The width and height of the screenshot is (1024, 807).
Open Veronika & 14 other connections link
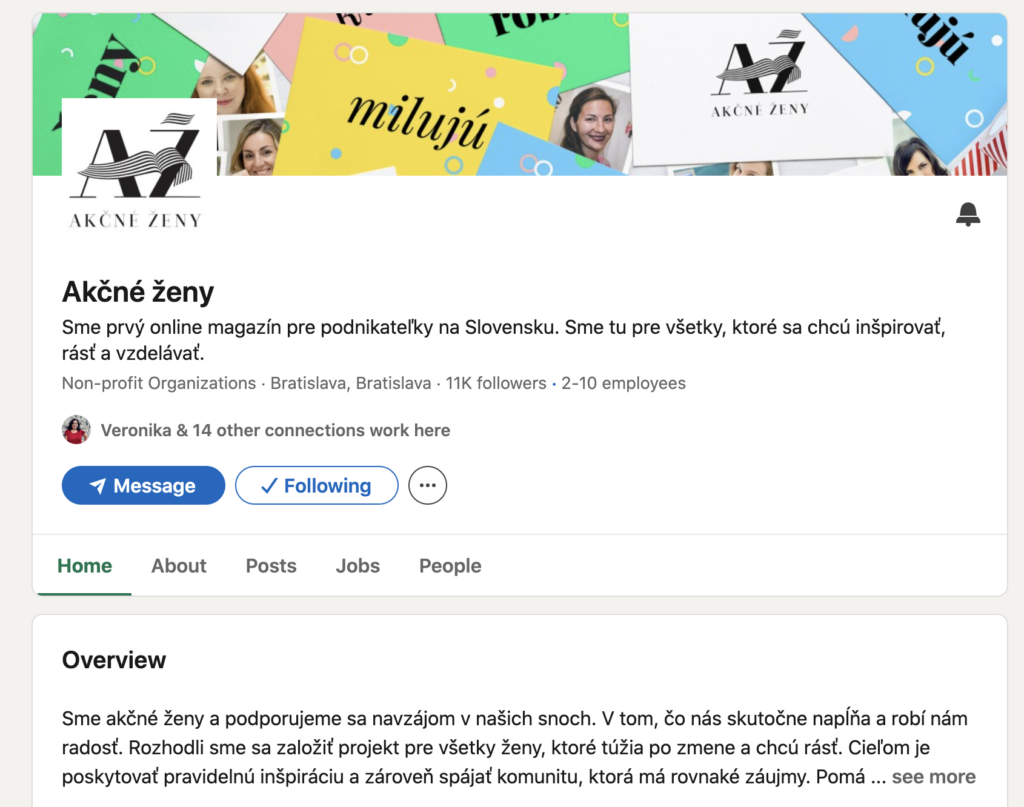[x=275, y=430]
